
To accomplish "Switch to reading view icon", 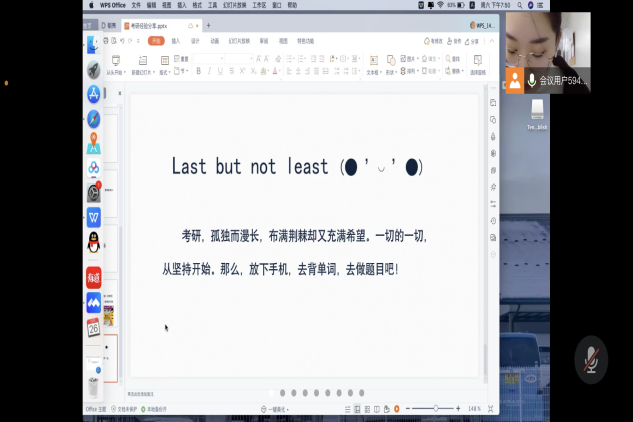I will 377,409.
